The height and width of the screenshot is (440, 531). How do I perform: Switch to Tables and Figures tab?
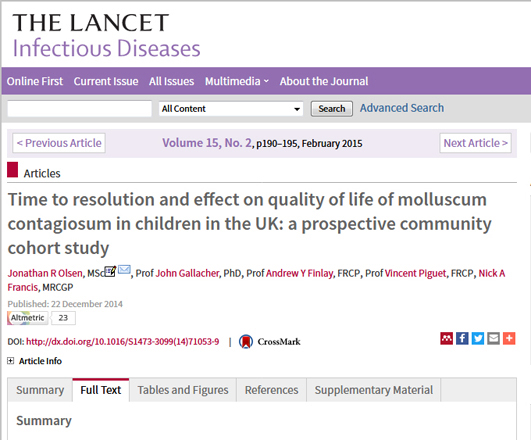[183, 390]
